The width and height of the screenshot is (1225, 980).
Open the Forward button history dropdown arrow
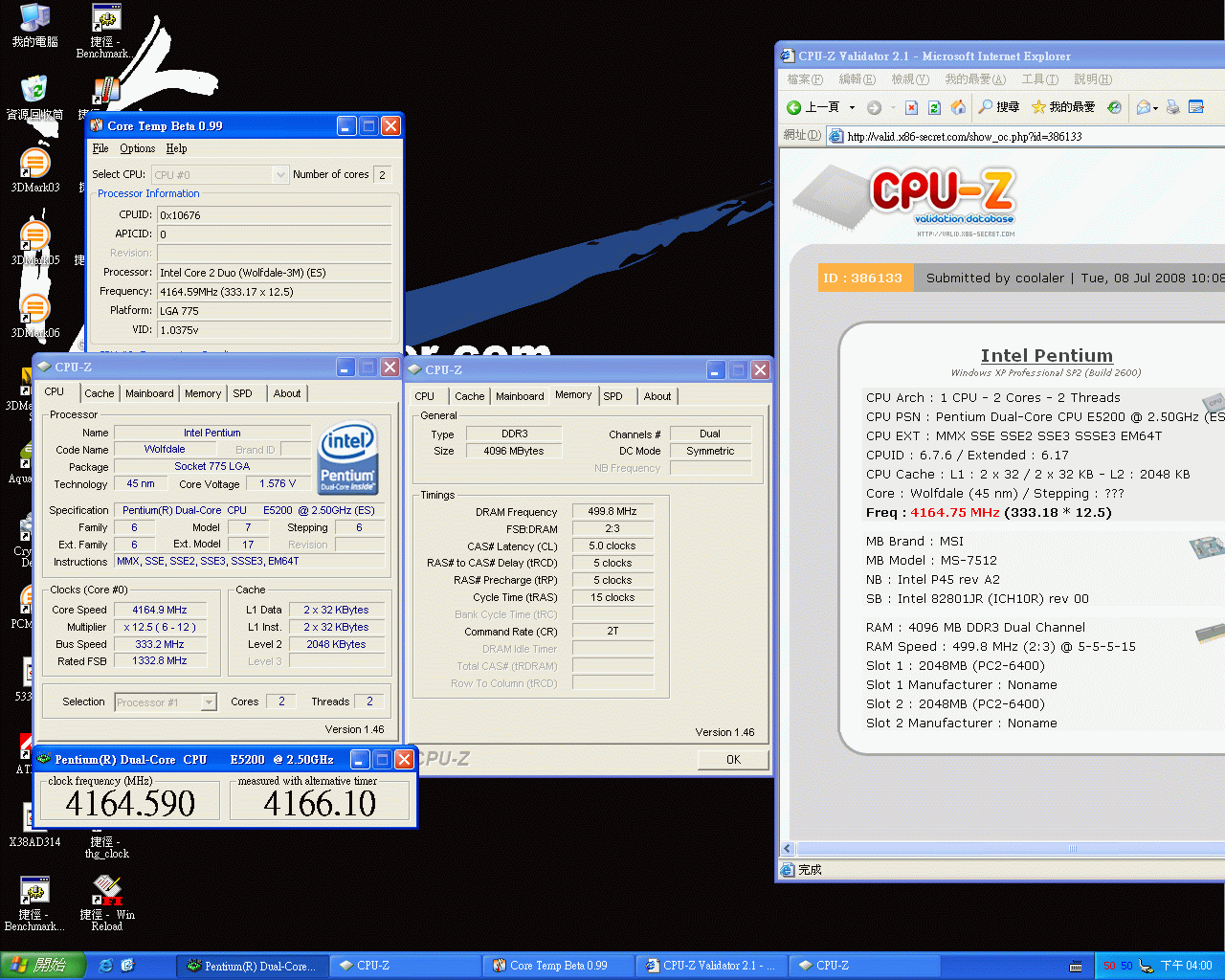893,107
